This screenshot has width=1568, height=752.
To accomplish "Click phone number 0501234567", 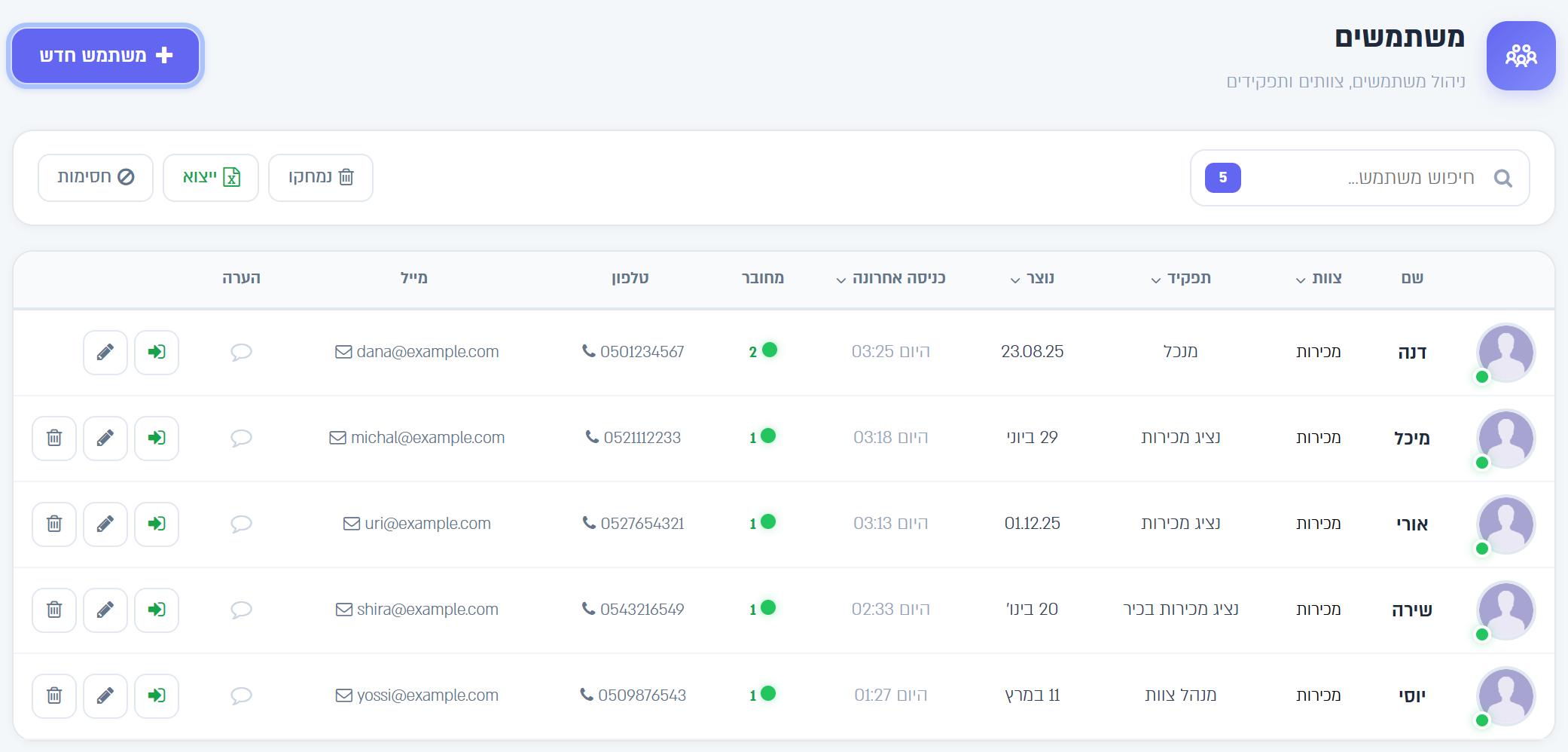I will click(x=633, y=352).
